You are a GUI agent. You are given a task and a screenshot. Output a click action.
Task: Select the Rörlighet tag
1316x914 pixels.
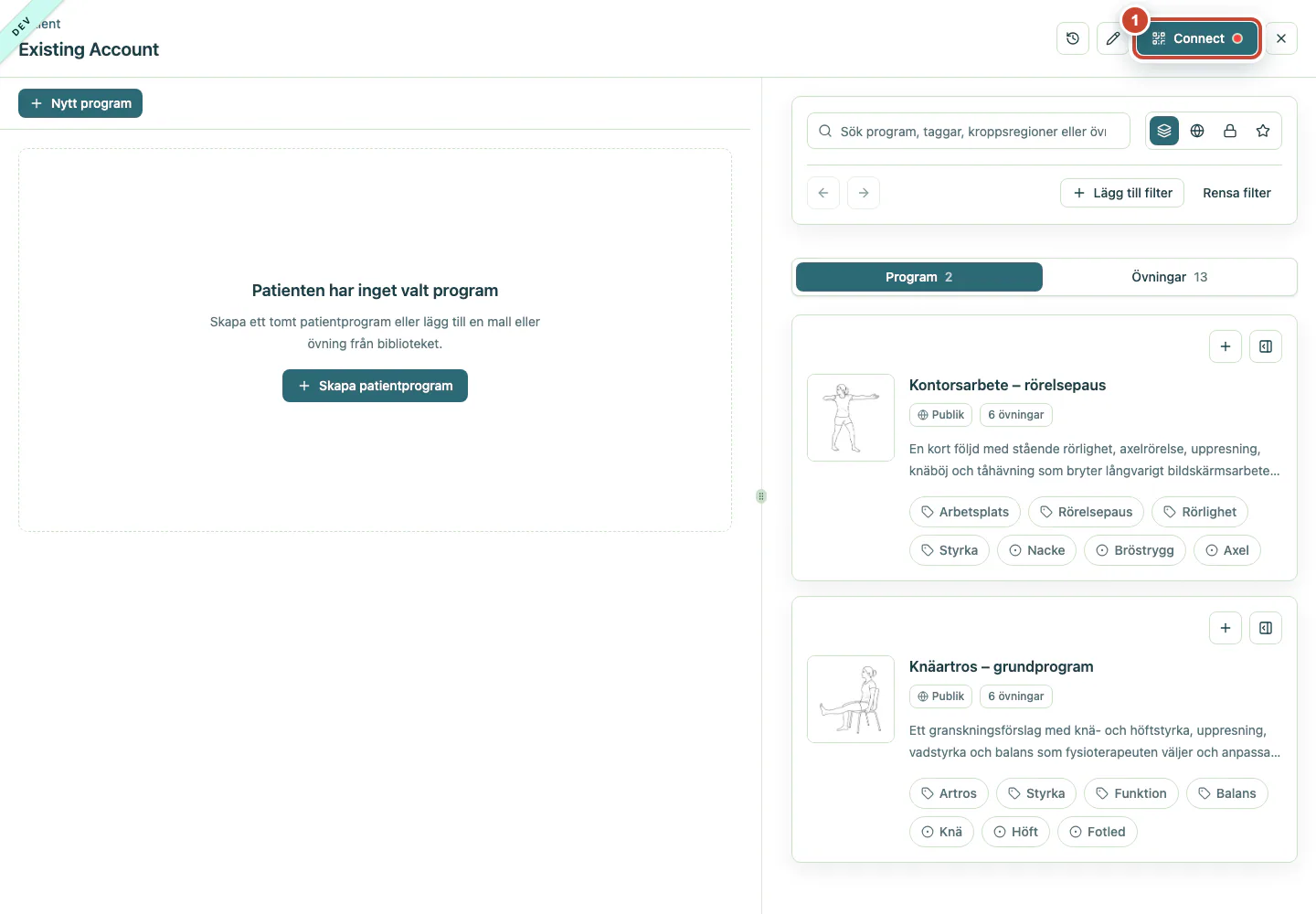1200,512
